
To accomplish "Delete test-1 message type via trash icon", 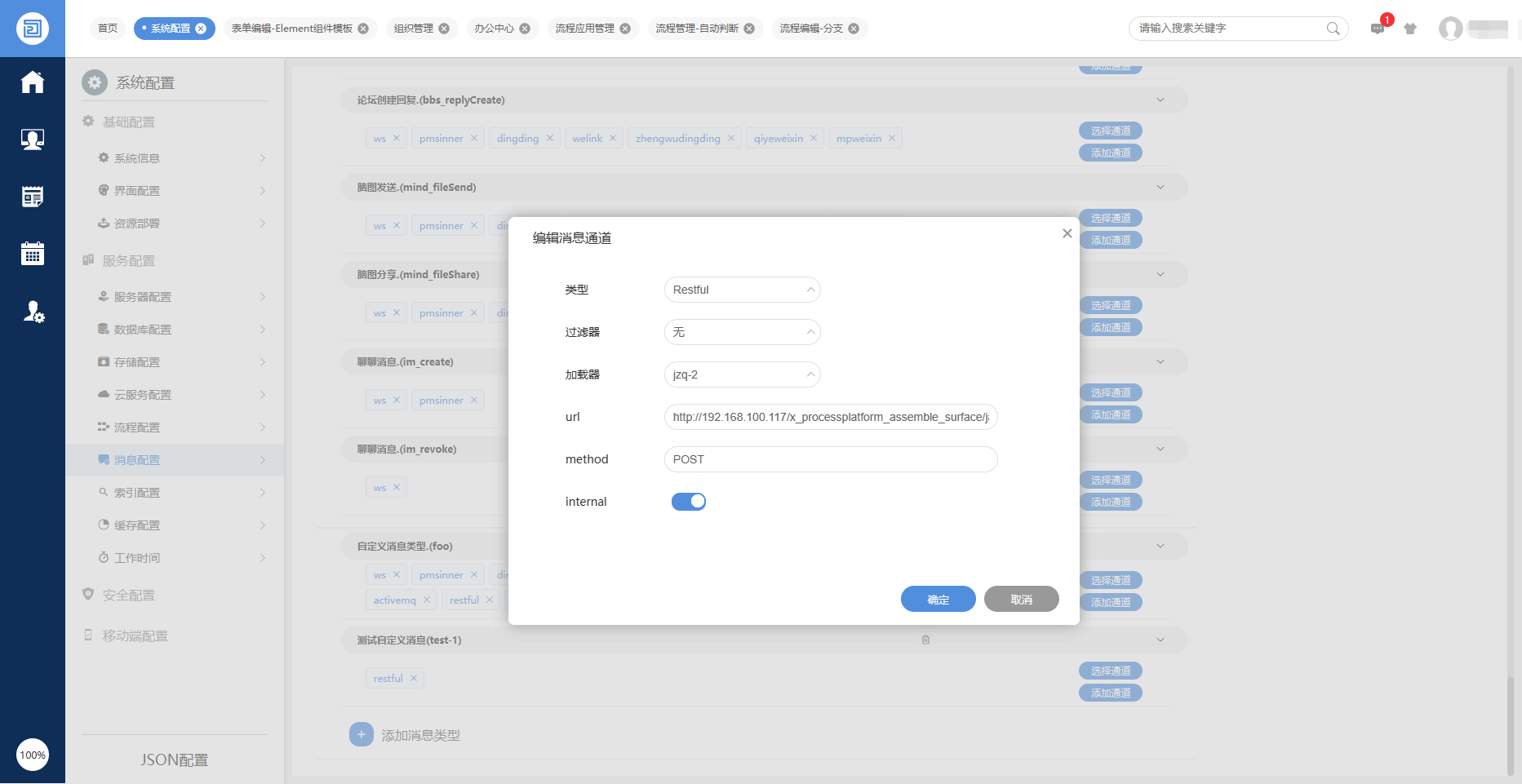I will pyautogui.click(x=925, y=640).
